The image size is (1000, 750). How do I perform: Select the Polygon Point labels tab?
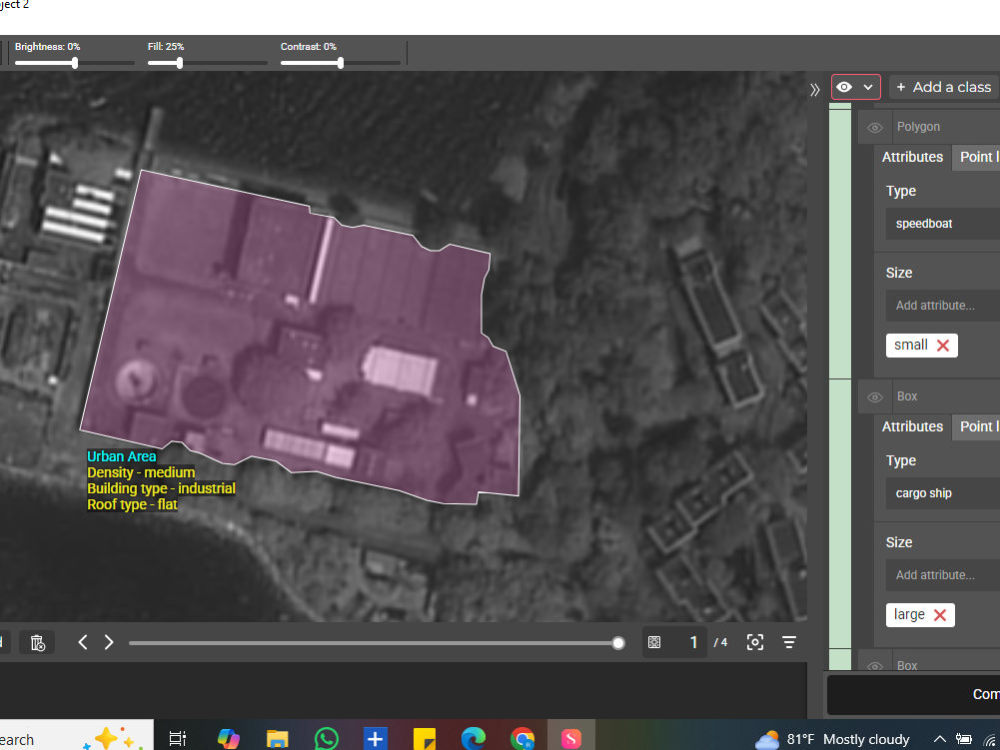click(976, 158)
